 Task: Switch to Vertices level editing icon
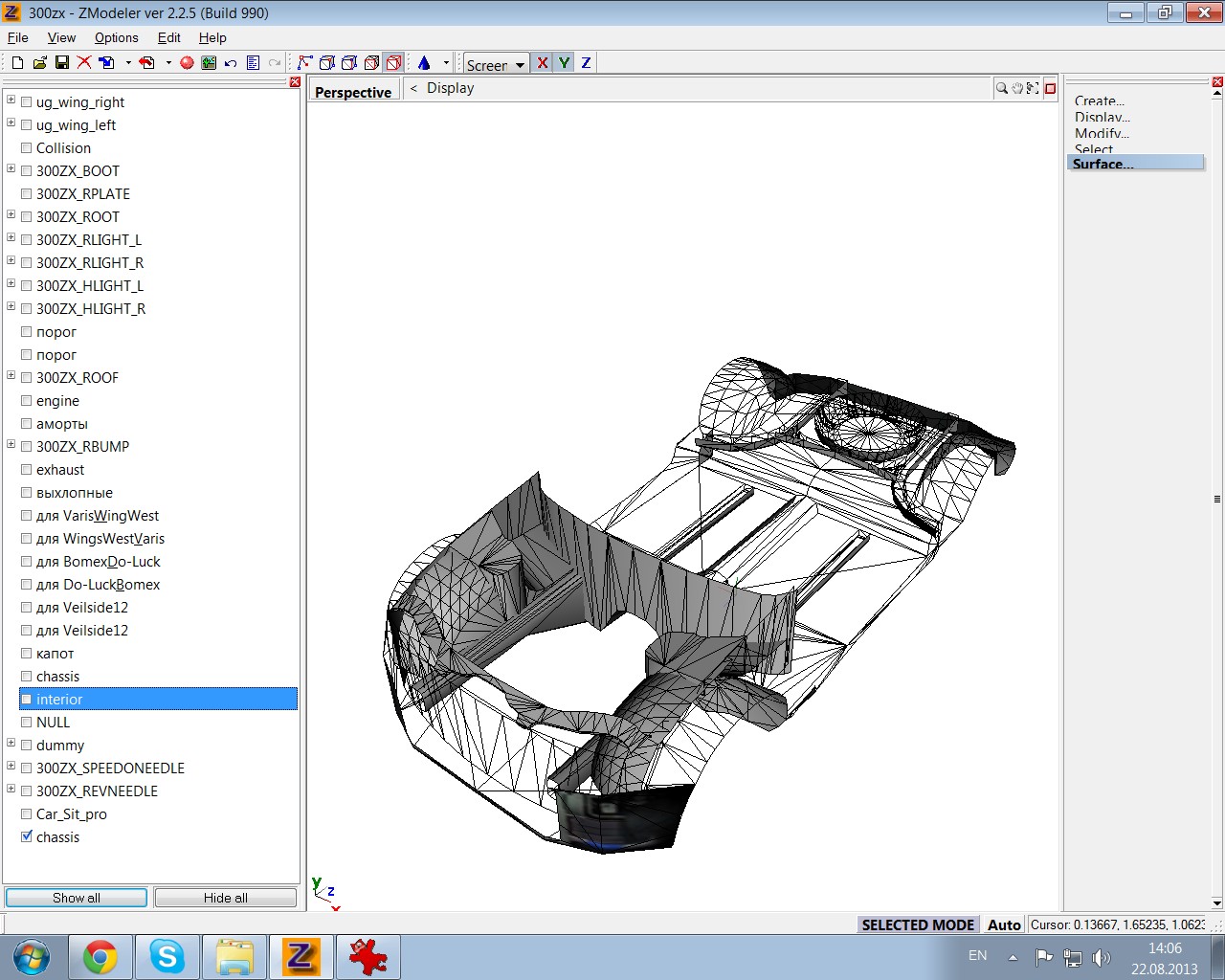point(305,63)
